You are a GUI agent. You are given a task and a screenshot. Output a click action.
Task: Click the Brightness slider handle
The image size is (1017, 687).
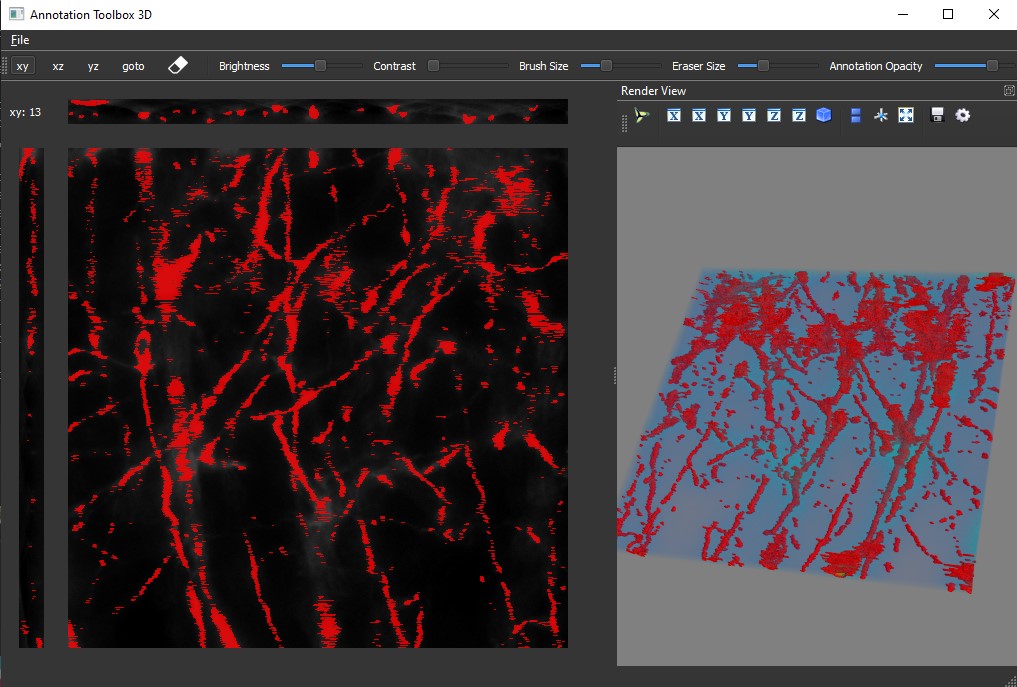point(320,66)
